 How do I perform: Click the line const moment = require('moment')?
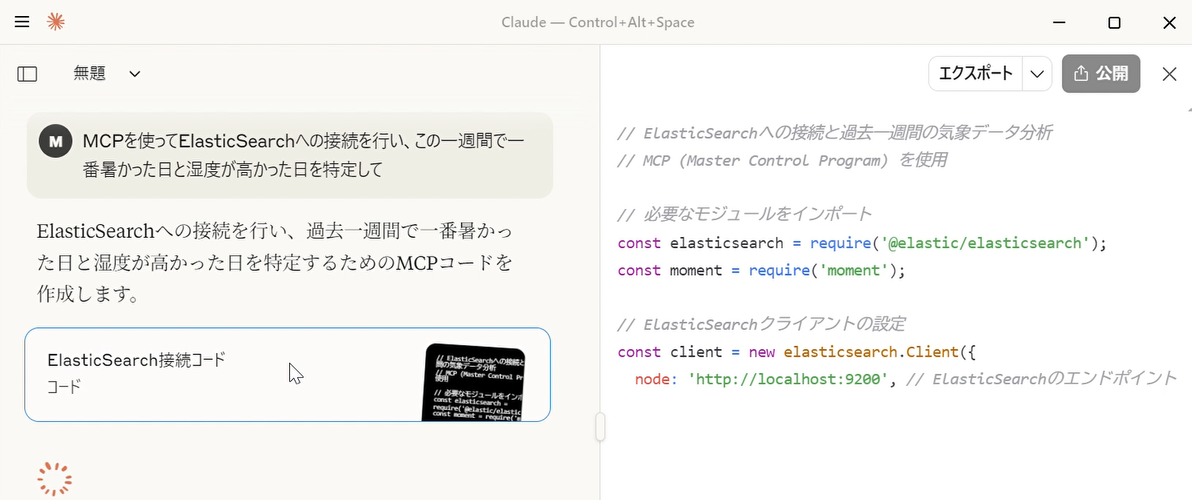point(762,271)
